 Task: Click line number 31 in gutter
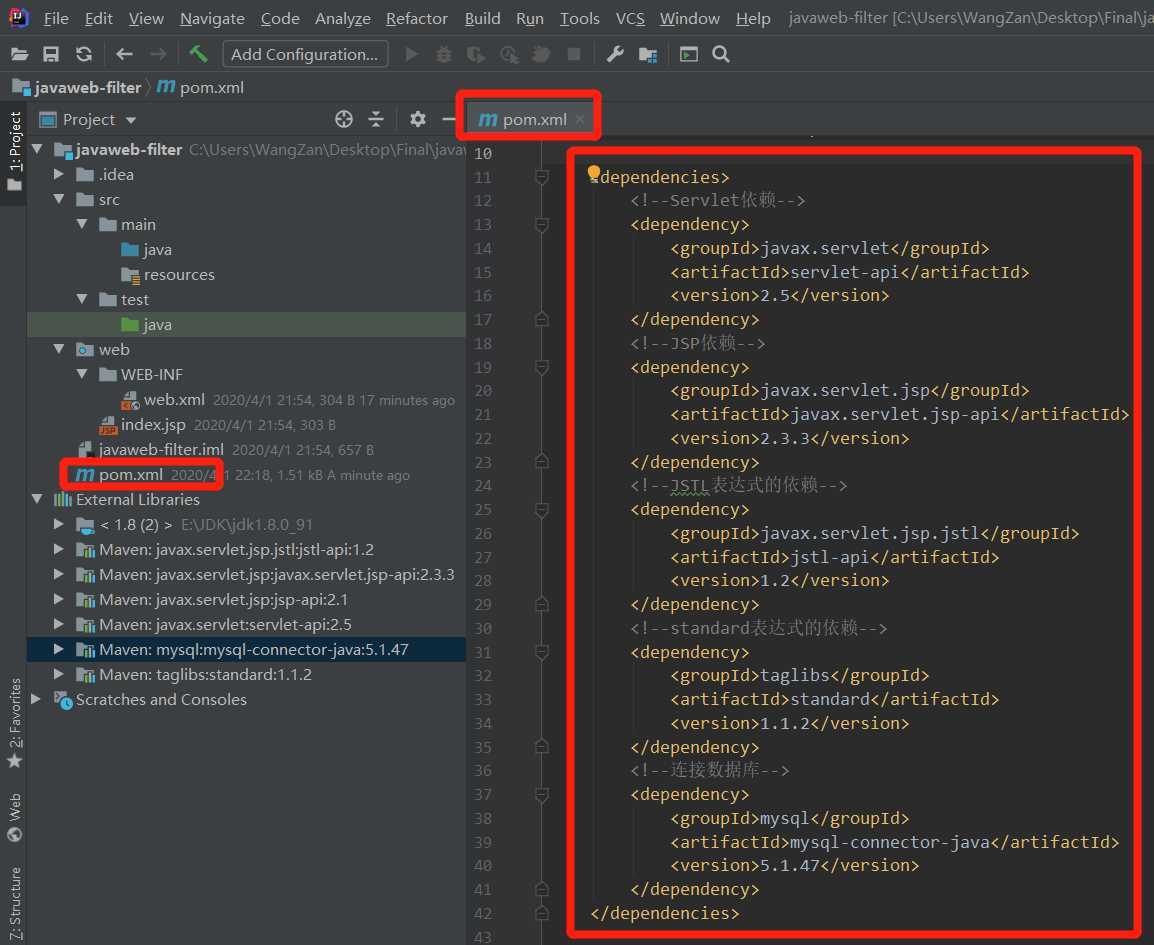point(483,652)
